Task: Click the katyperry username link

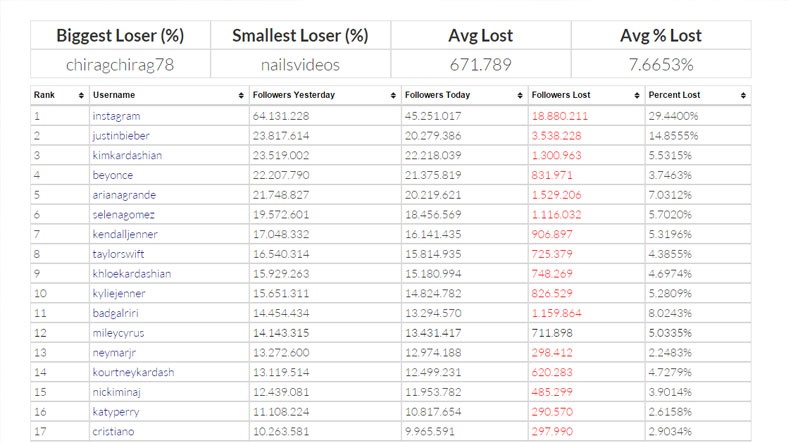Action: pos(116,412)
